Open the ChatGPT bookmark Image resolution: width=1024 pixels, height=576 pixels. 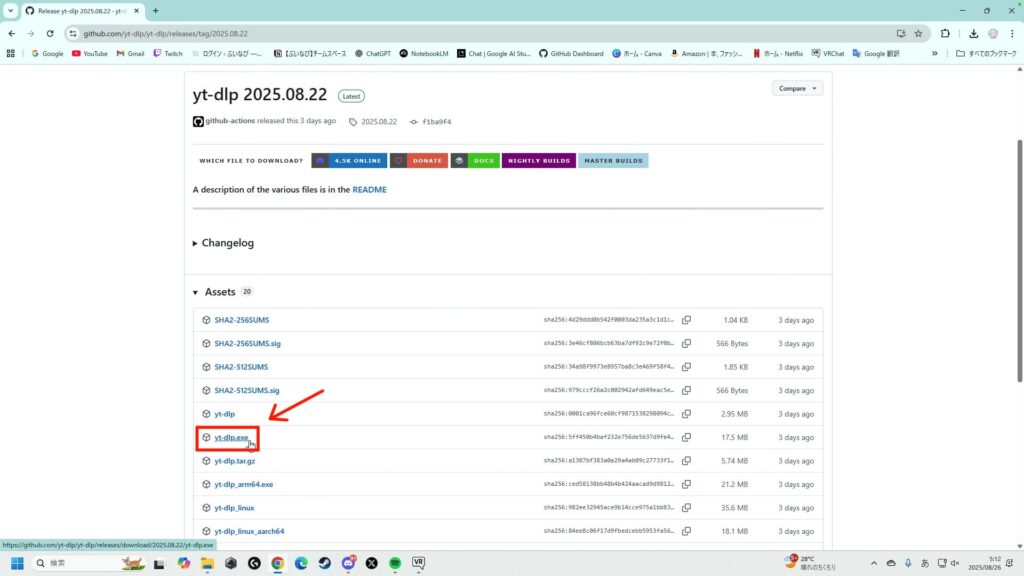tap(373, 54)
